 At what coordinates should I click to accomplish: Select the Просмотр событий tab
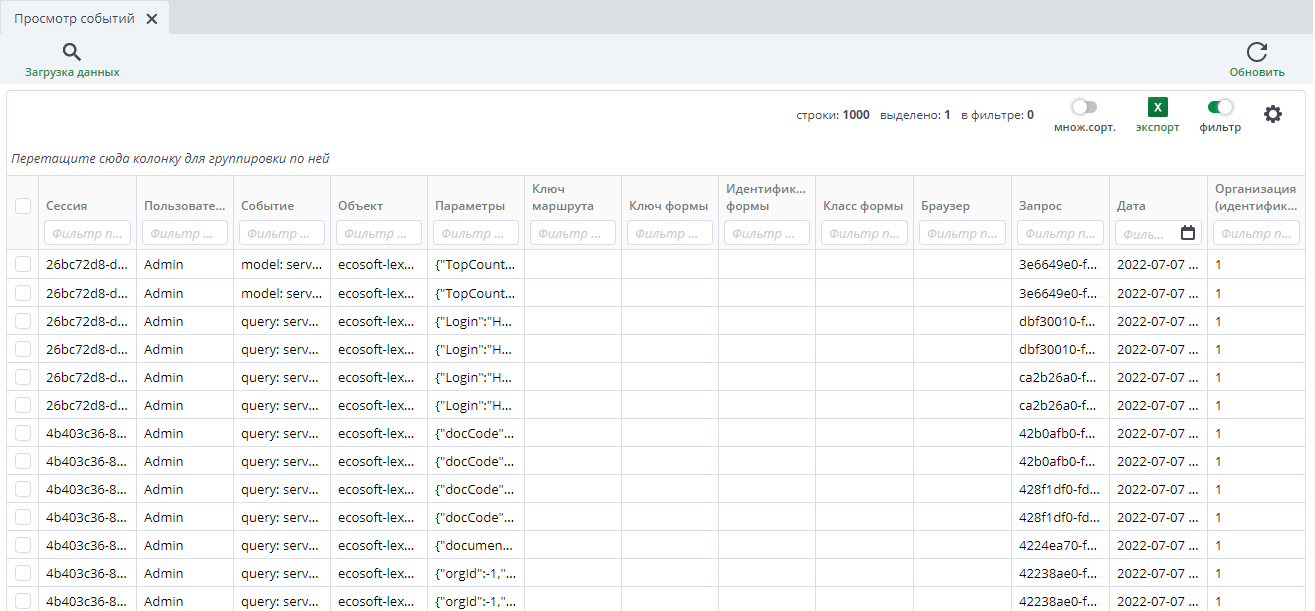click(74, 19)
